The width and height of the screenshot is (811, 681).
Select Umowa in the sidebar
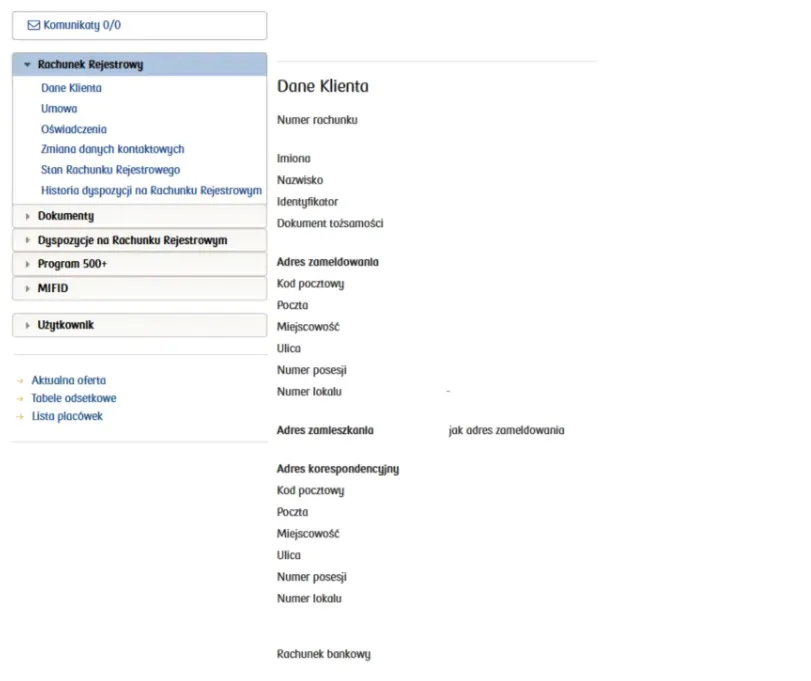(59, 109)
